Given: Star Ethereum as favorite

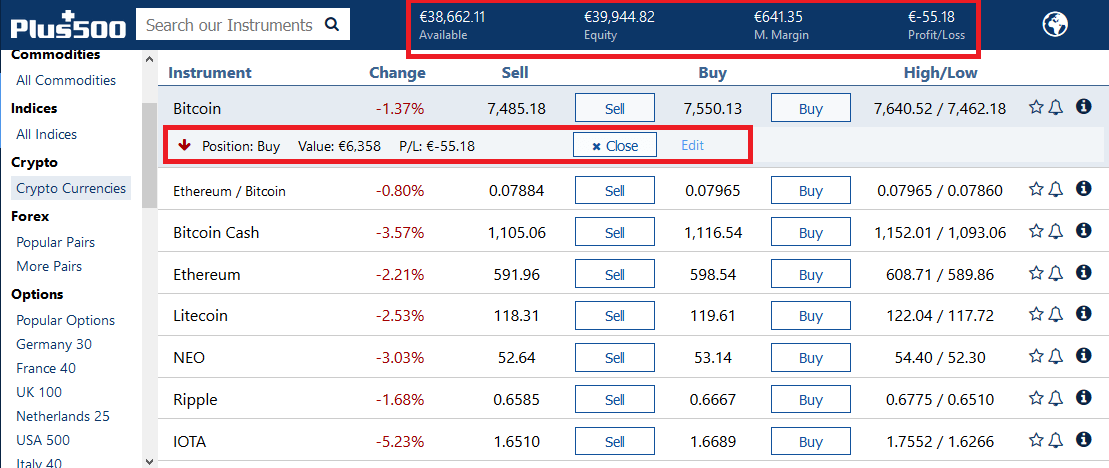Looking at the screenshot, I should click(1036, 273).
